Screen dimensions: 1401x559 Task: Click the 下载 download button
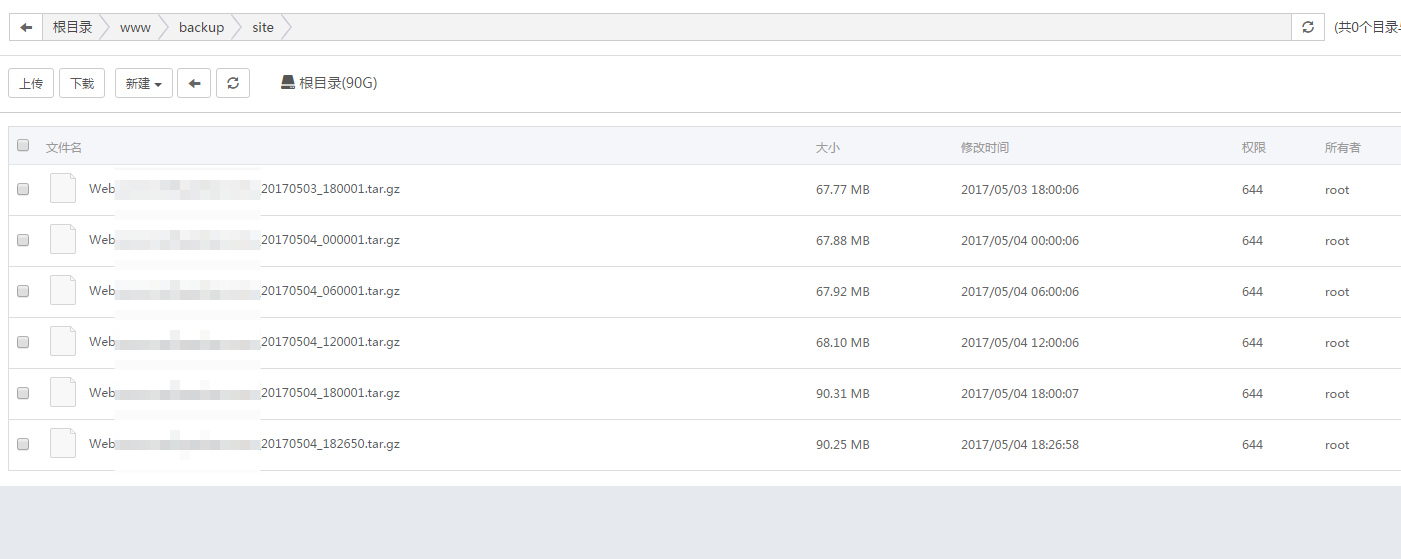click(x=82, y=84)
